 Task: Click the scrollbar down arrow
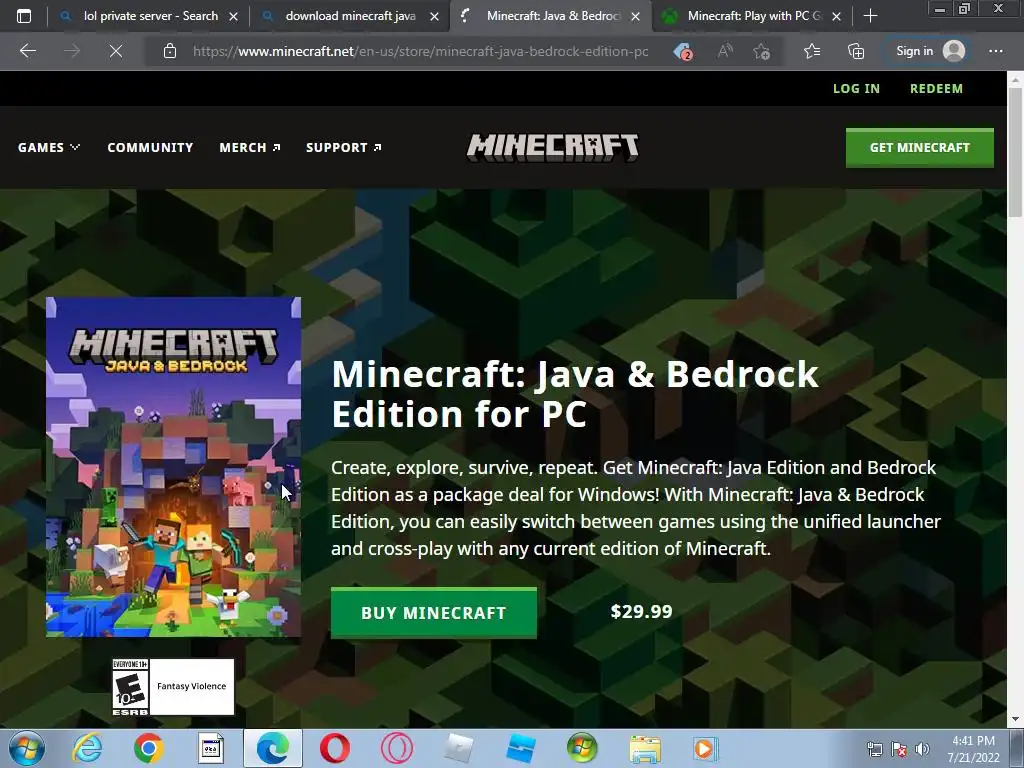pos(1015,719)
